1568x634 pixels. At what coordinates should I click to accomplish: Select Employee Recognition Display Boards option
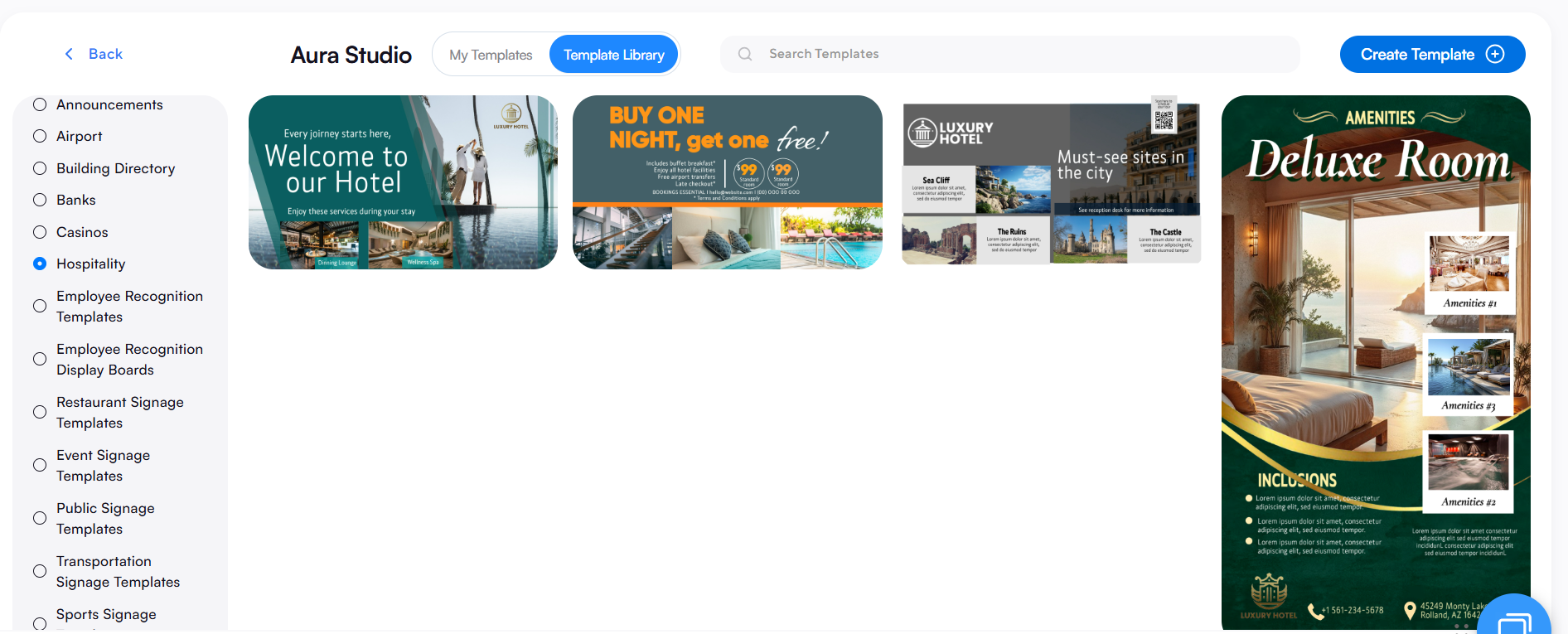[x=40, y=359]
